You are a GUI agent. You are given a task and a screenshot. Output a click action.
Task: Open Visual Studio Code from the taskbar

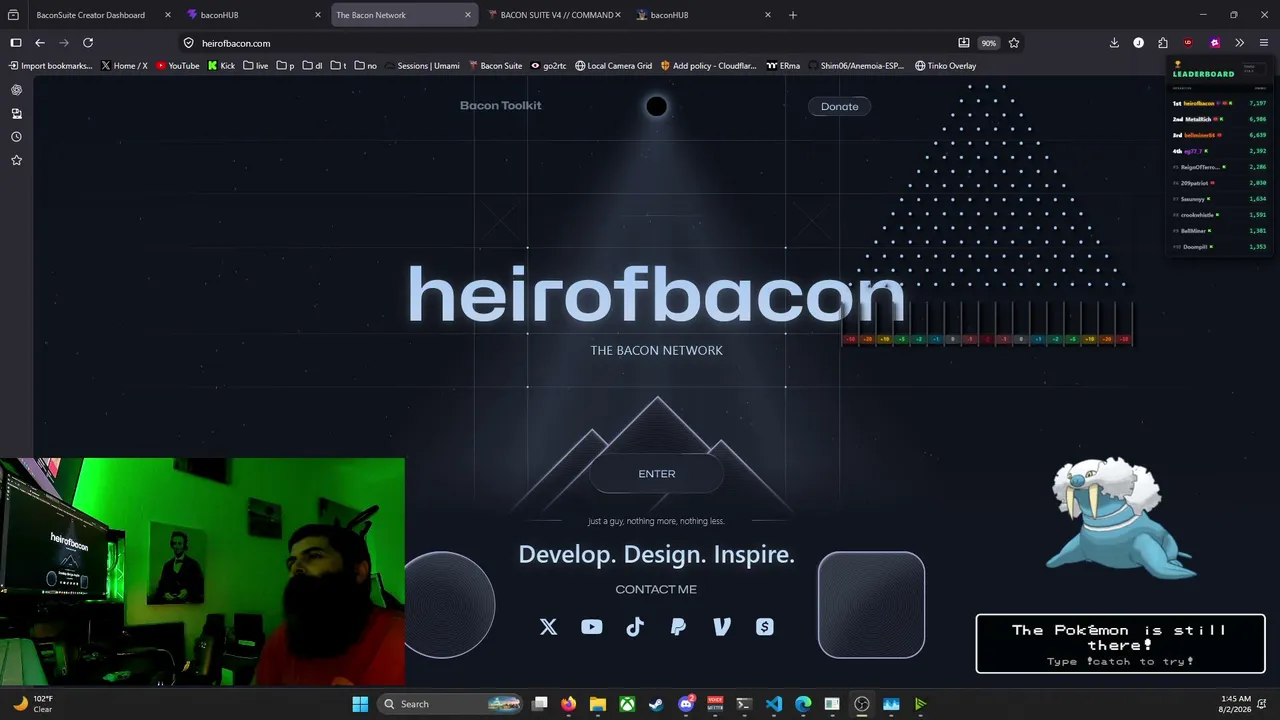[774, 704]
